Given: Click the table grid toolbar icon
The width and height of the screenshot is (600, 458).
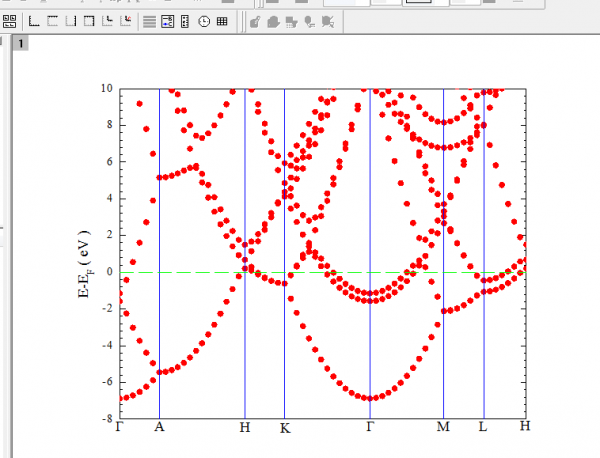Looking at the screenshot, I should tap(222, 21).
